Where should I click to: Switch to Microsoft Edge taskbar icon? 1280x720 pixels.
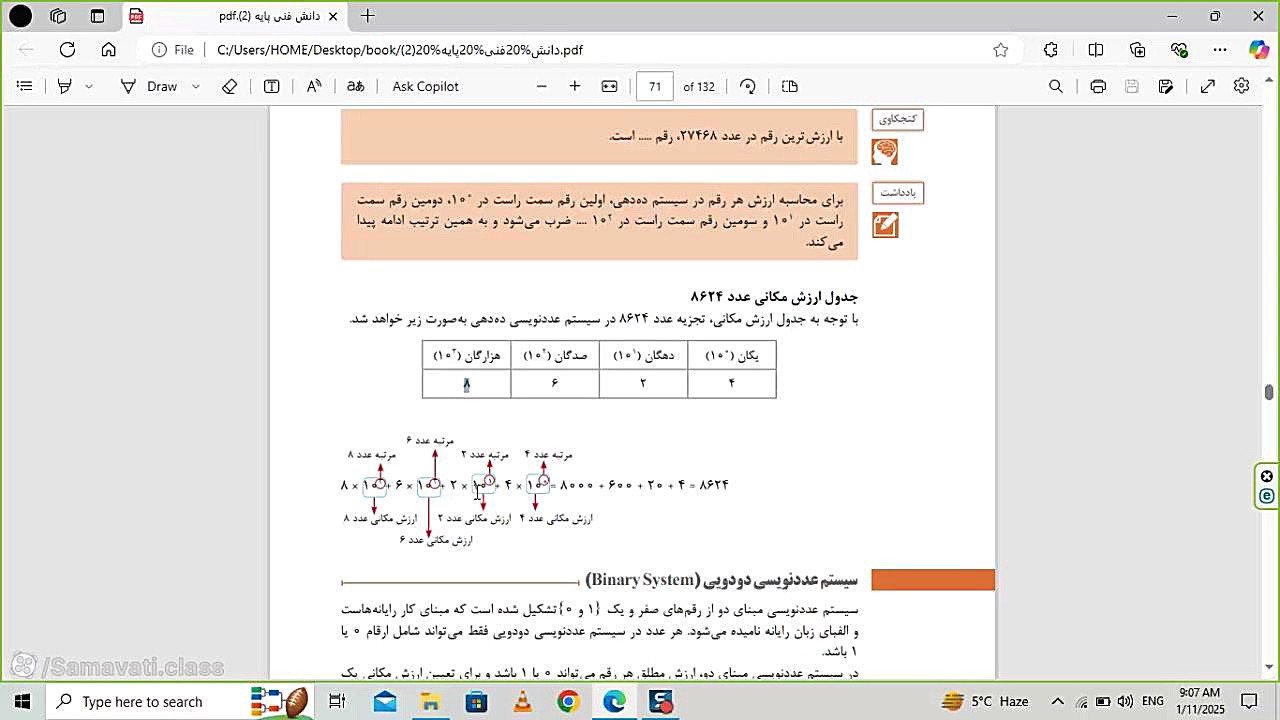(614, 701)
